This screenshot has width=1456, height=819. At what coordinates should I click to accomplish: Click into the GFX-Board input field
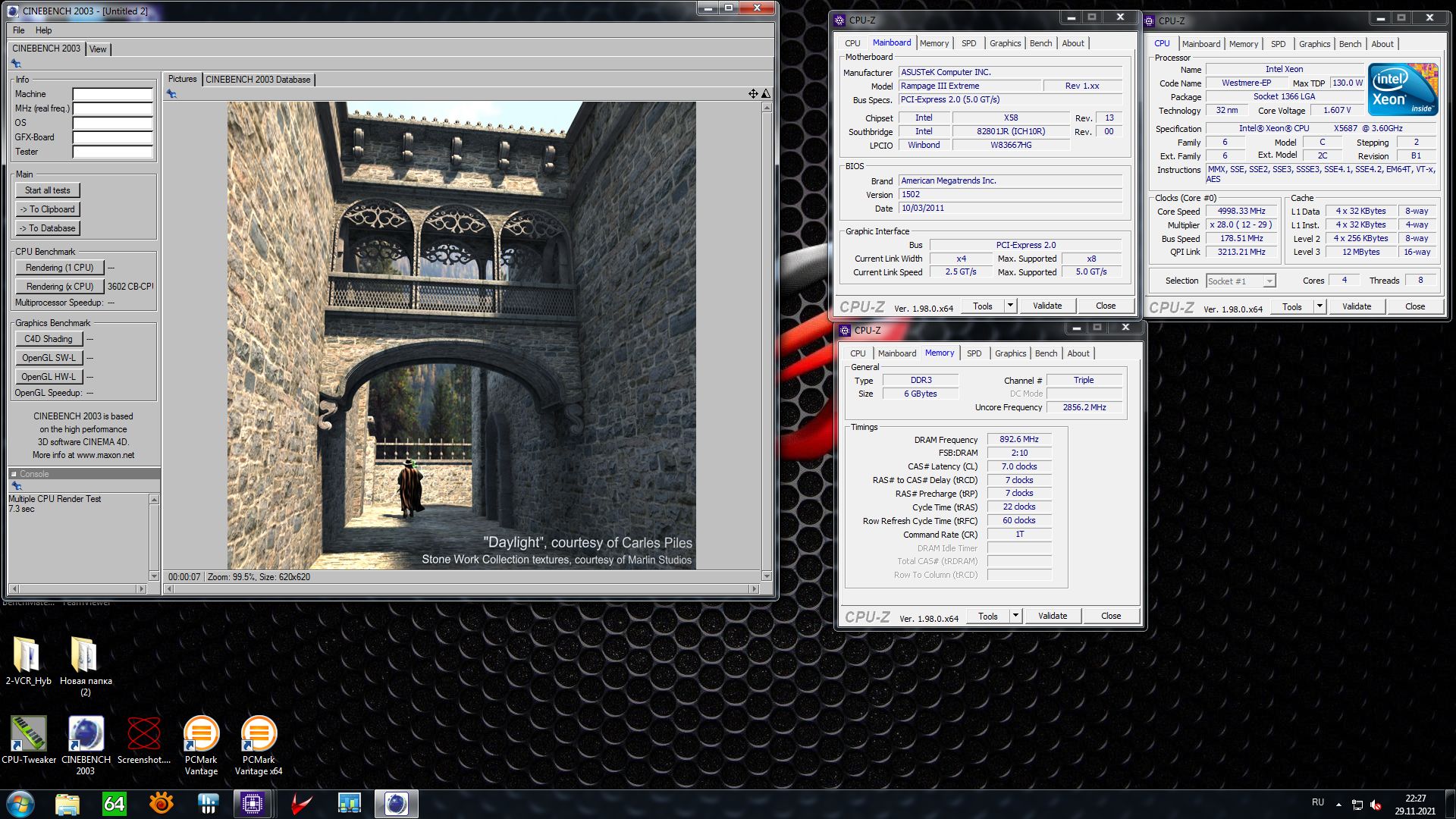pyautogui.click(x=113, y=138)
